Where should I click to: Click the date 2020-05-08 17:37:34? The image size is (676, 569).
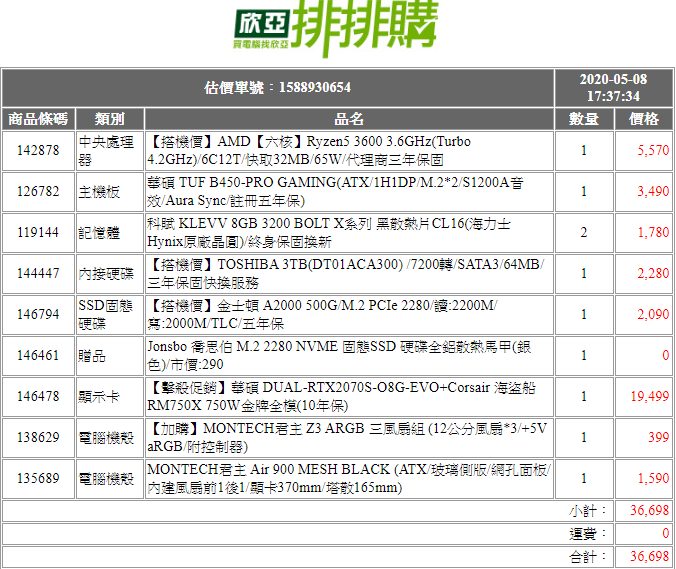coord(613,88)
